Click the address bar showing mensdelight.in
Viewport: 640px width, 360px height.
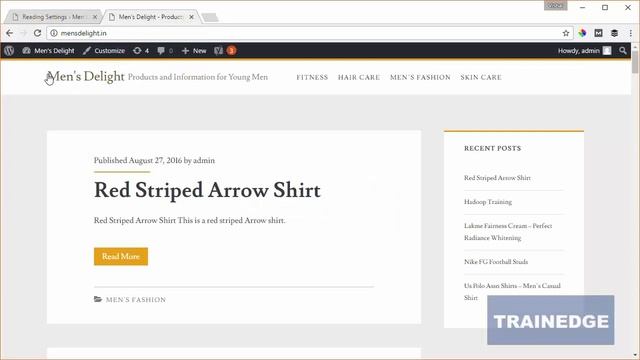[306, 33]
